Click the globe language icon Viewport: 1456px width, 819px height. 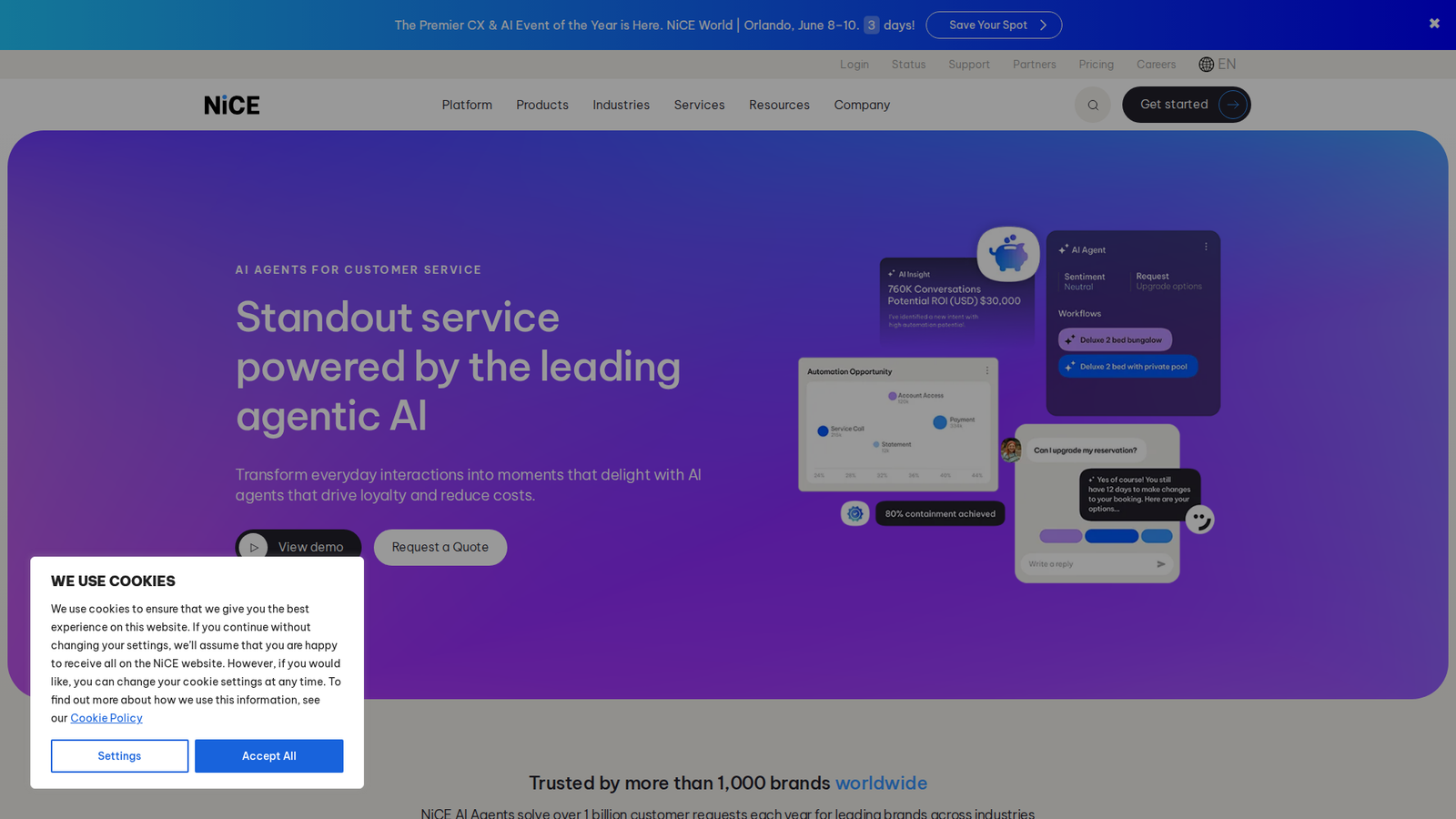coord(1207,65)
